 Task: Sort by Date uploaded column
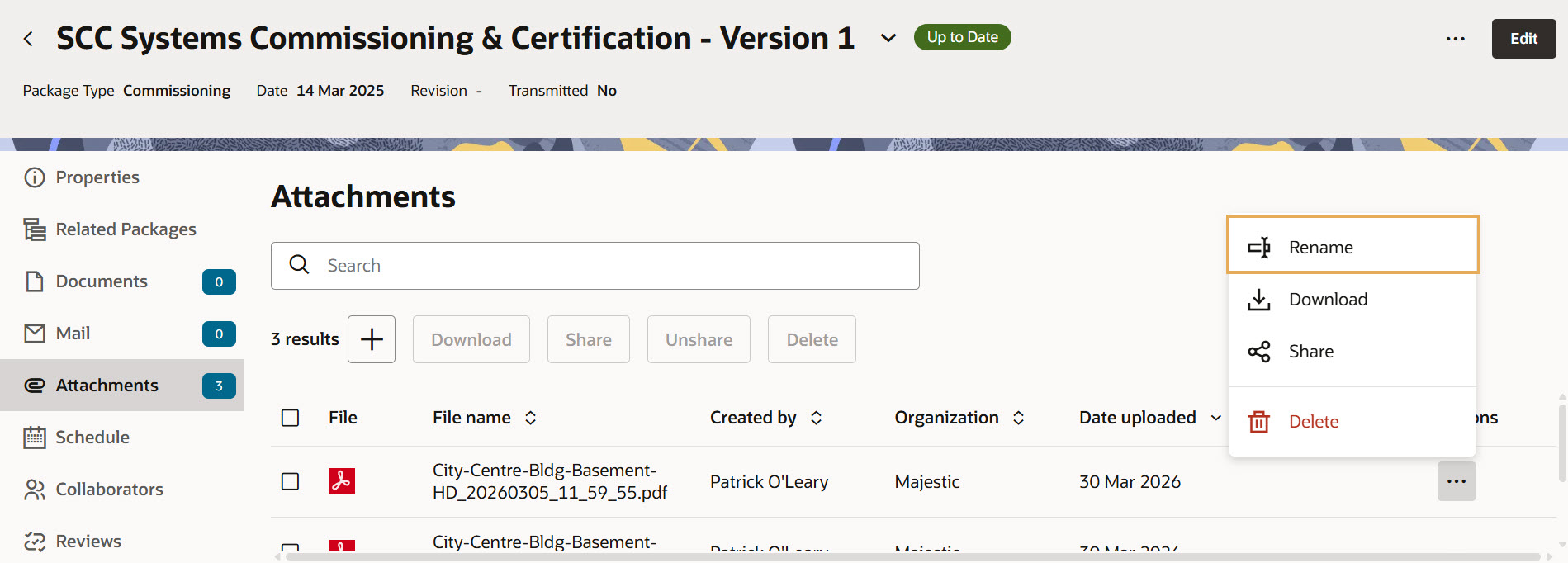click(1215, 418)
